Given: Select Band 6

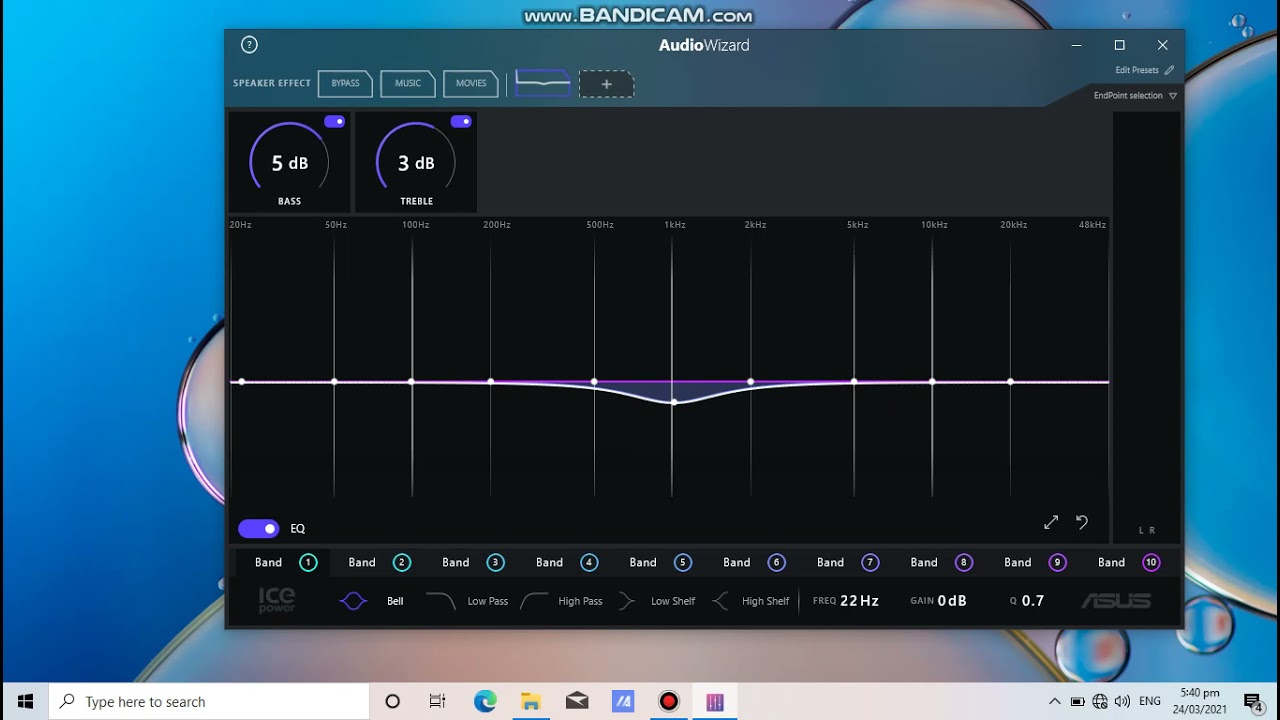Looking at the screenshot, I should 754,563.
